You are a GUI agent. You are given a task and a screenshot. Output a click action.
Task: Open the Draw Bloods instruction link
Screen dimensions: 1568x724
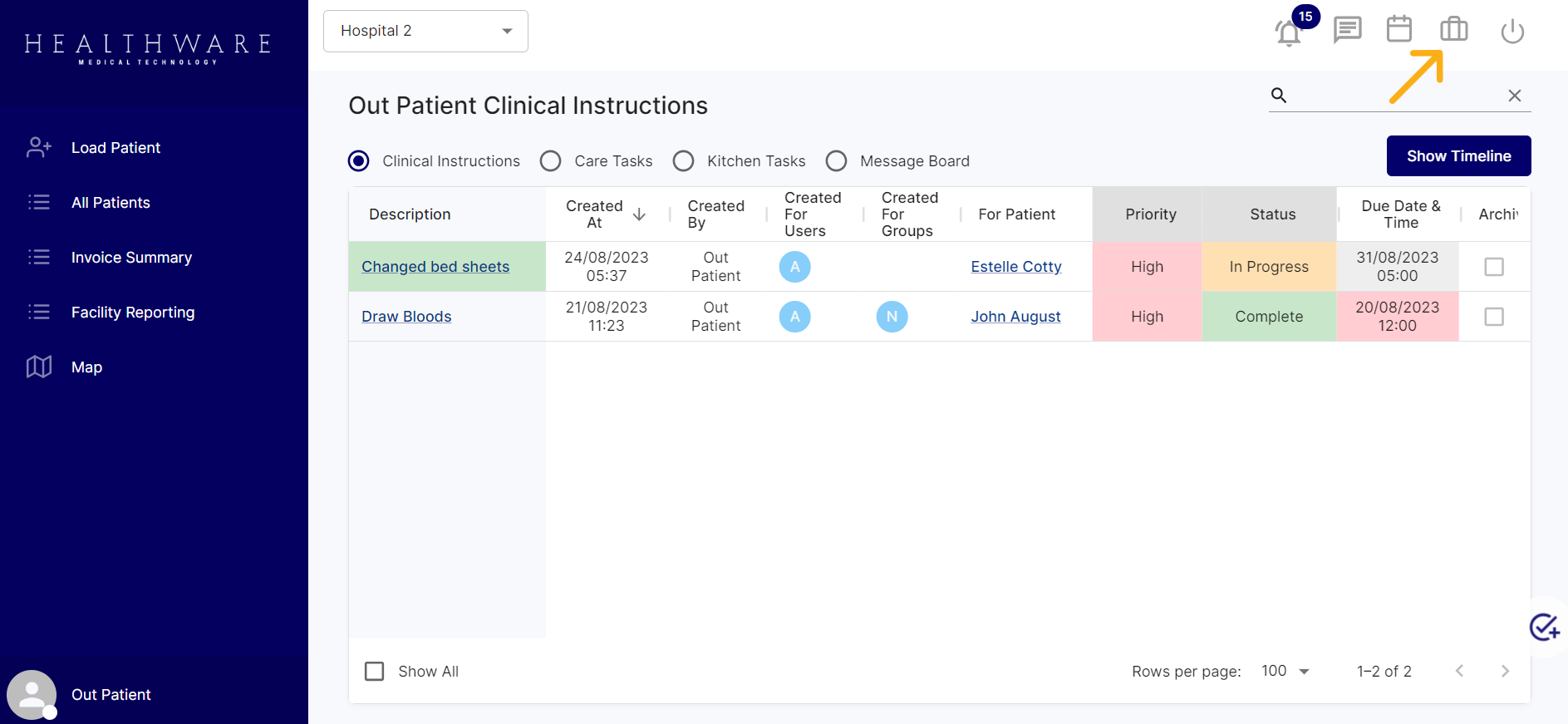click(406, 317)
